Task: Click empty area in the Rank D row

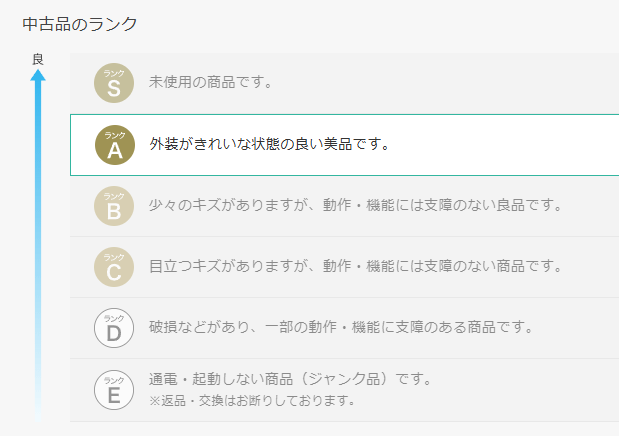Action: [x=576, y=328]
